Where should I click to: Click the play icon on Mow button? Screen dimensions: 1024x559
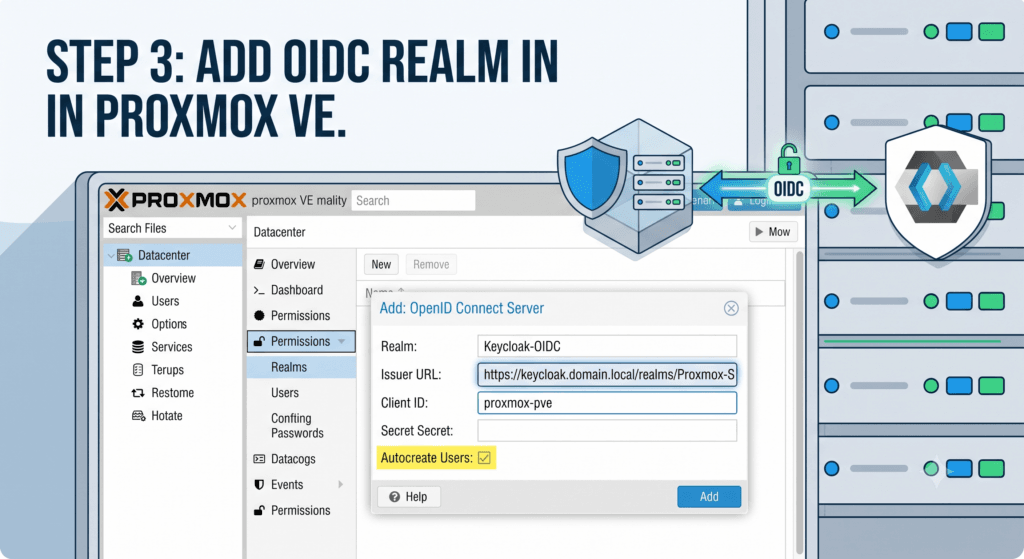point(759,232)
